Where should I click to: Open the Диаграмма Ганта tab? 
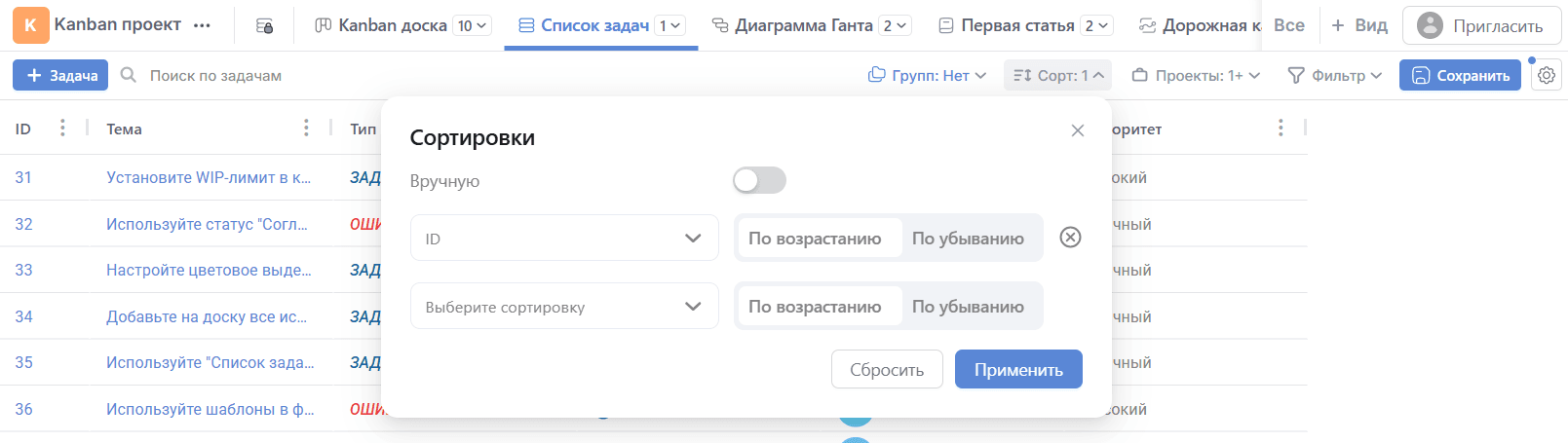coord(803,25)
